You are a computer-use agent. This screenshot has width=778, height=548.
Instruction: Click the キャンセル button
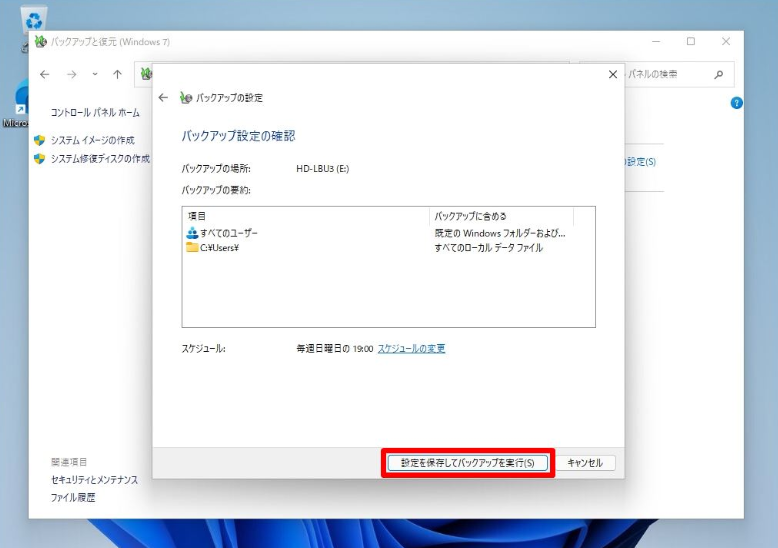click(585, 463)
